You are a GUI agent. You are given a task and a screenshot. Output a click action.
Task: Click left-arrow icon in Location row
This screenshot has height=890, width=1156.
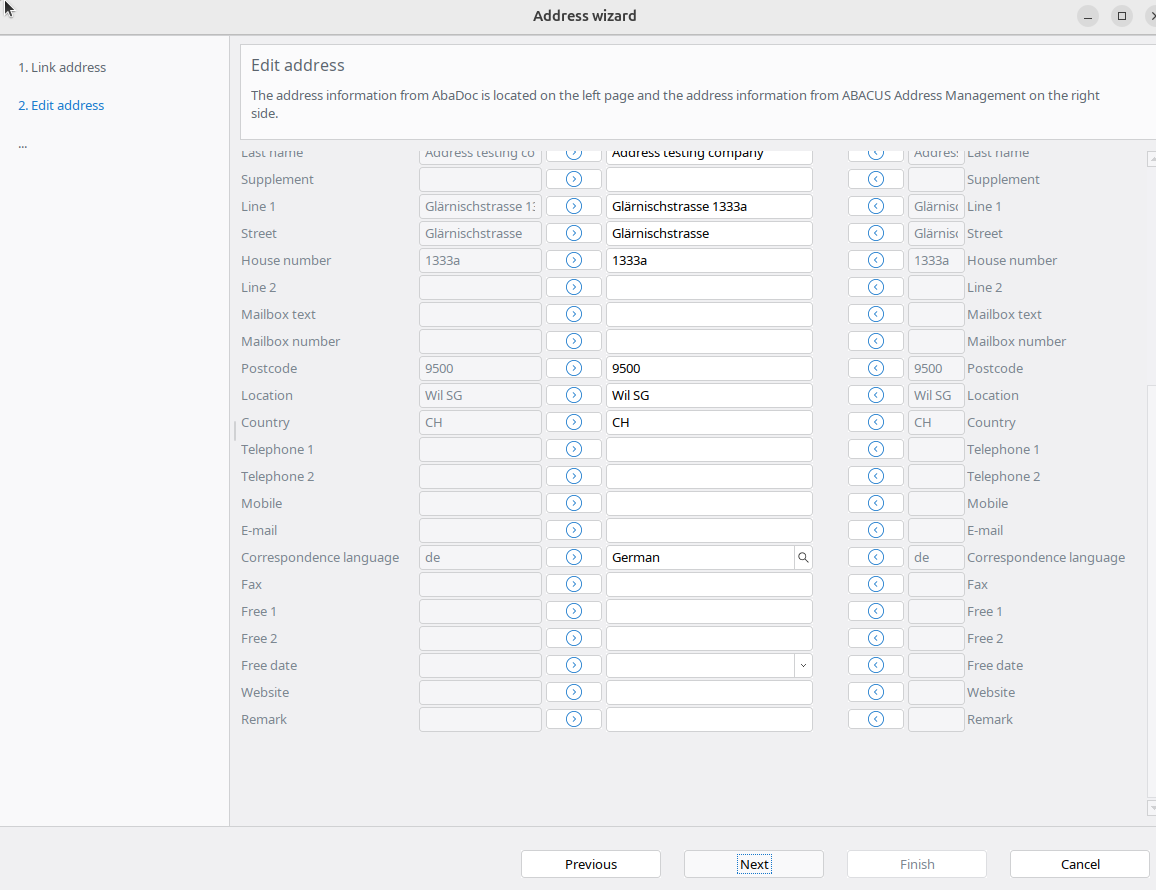(x=876, y=395)
